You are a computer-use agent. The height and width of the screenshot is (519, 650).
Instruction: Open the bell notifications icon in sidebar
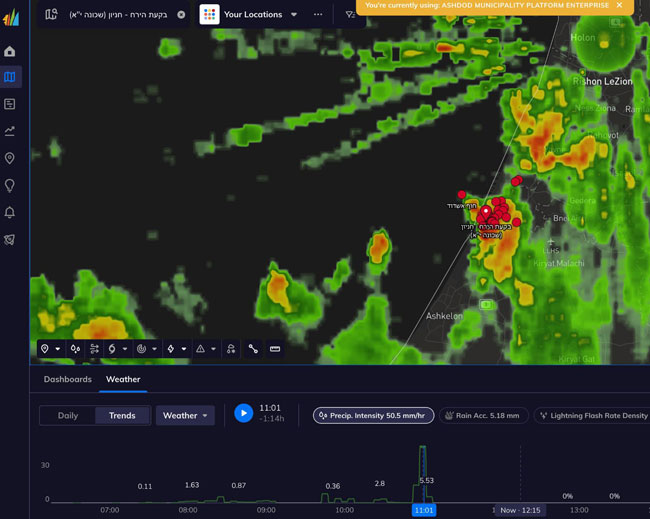[10, 213]
